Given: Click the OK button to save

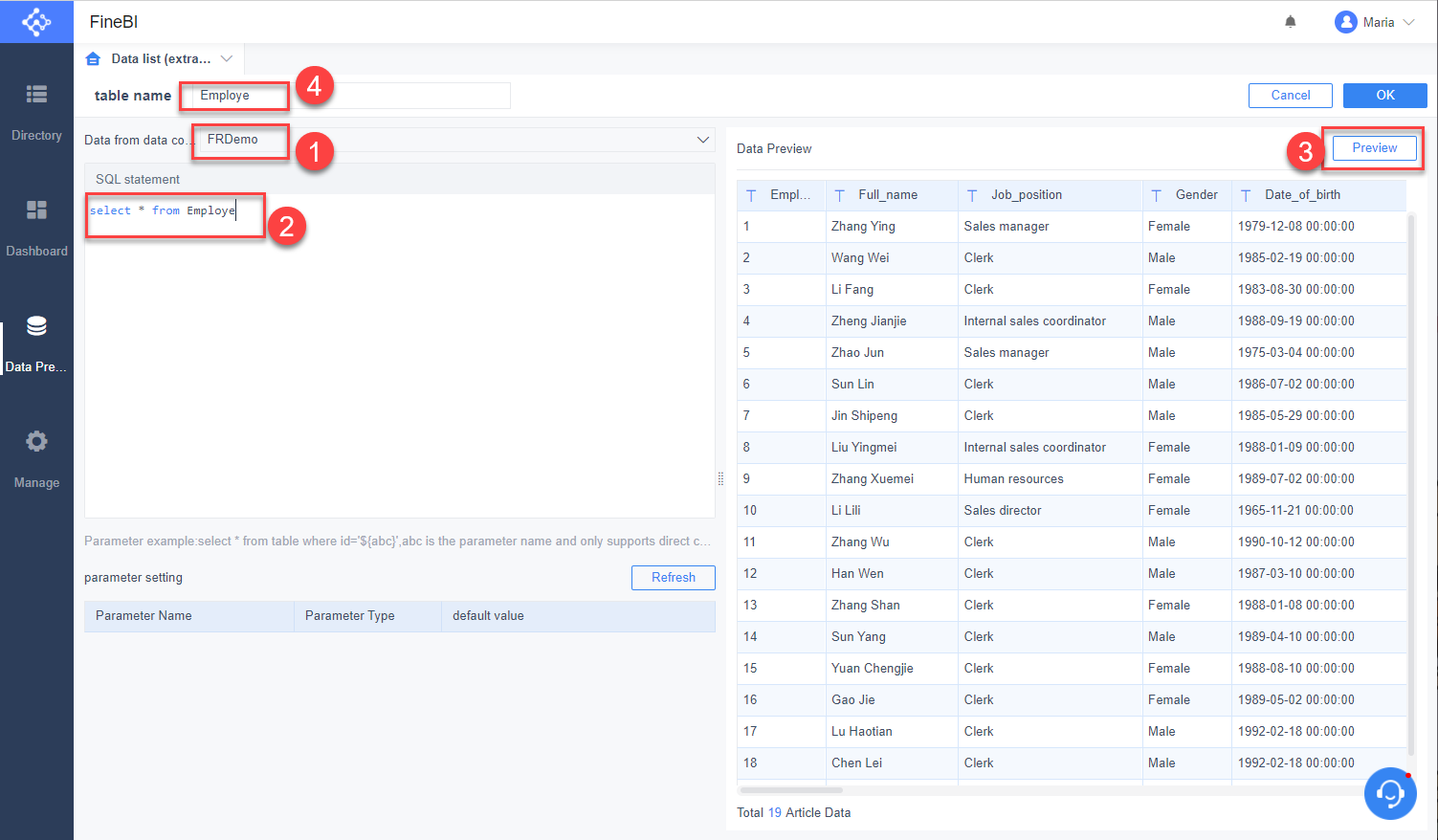Looking at the screenshot, I should pos(1384,96).
